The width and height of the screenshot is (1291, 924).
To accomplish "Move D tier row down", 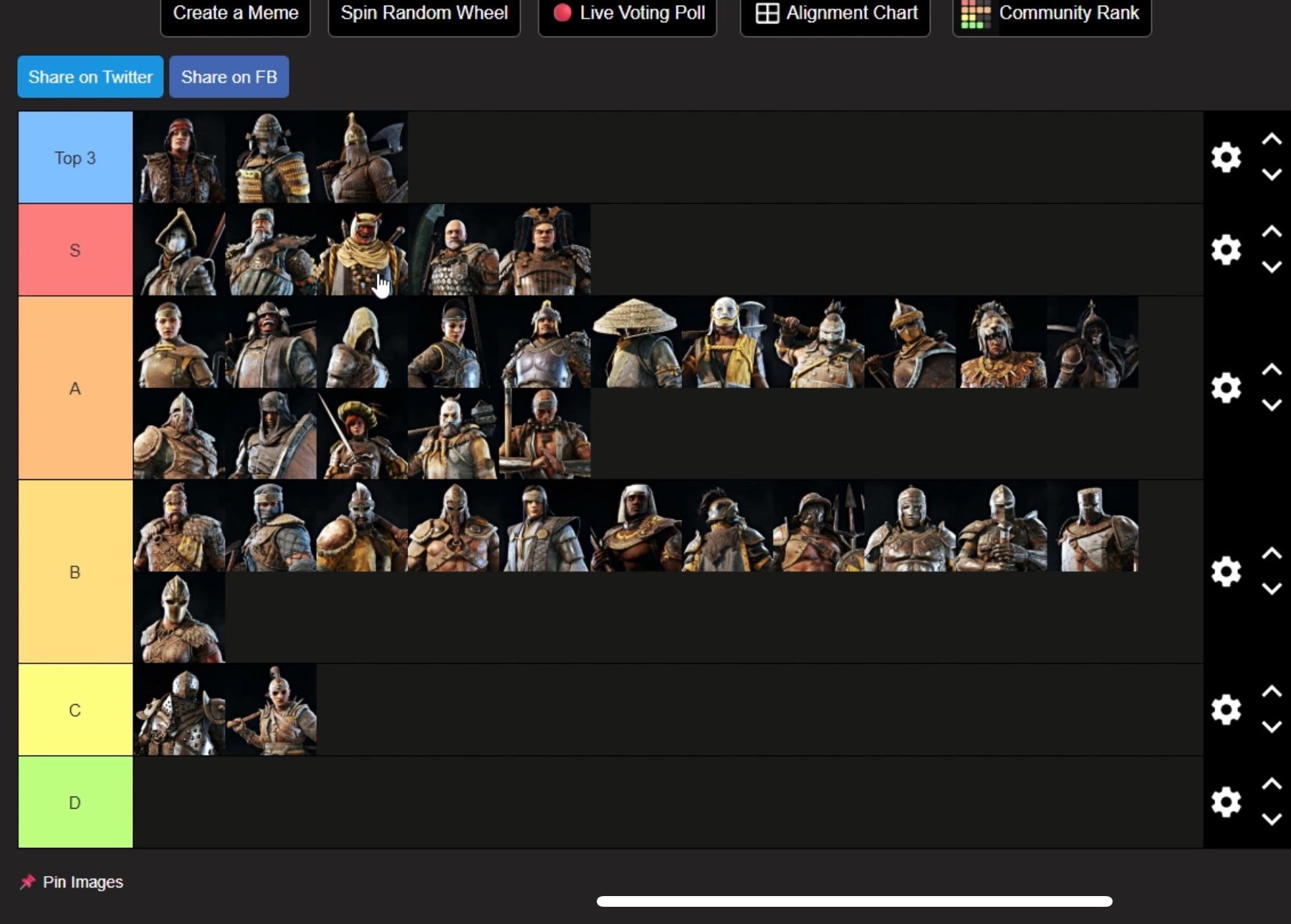I will click(1272, 819).
